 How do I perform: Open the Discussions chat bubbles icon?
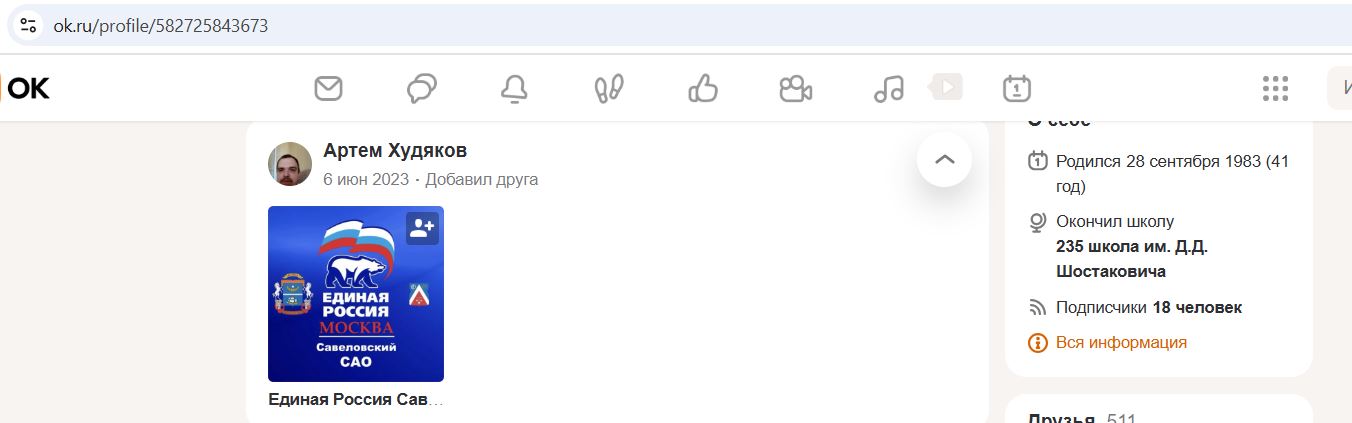422,89
